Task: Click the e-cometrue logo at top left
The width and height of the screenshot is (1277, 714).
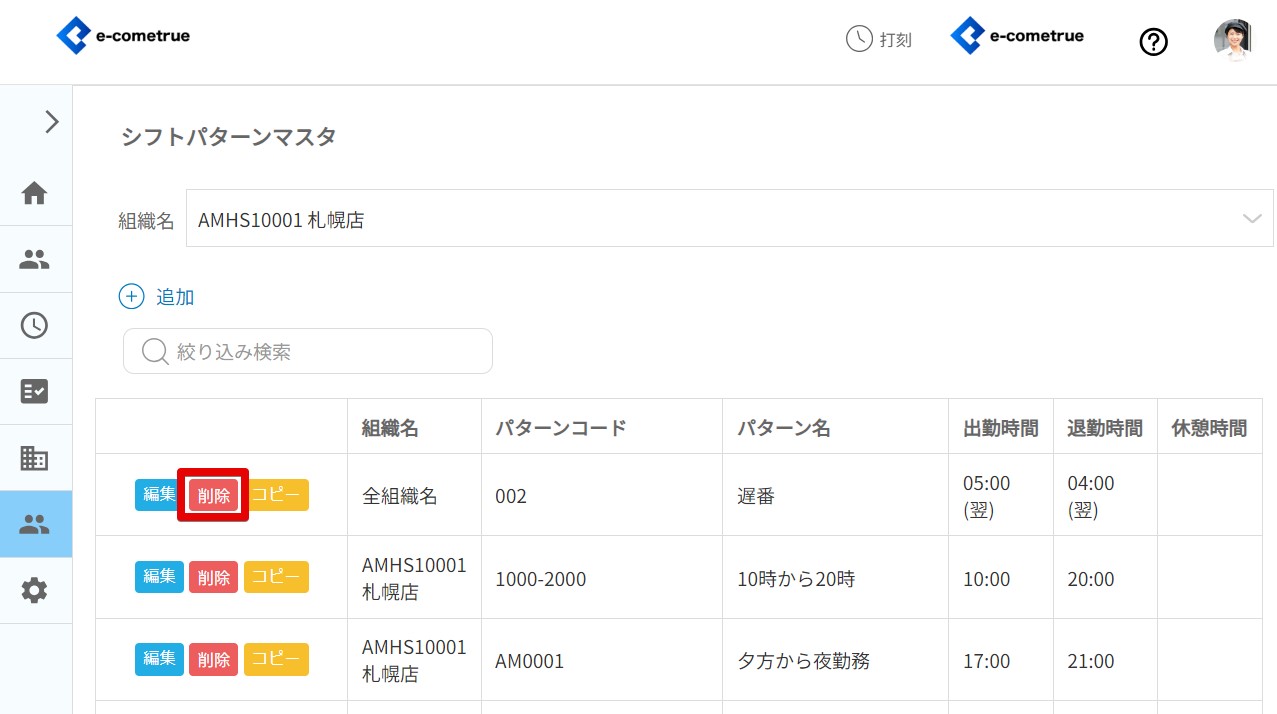Action: pyautogui.click(x=124, y=36)
